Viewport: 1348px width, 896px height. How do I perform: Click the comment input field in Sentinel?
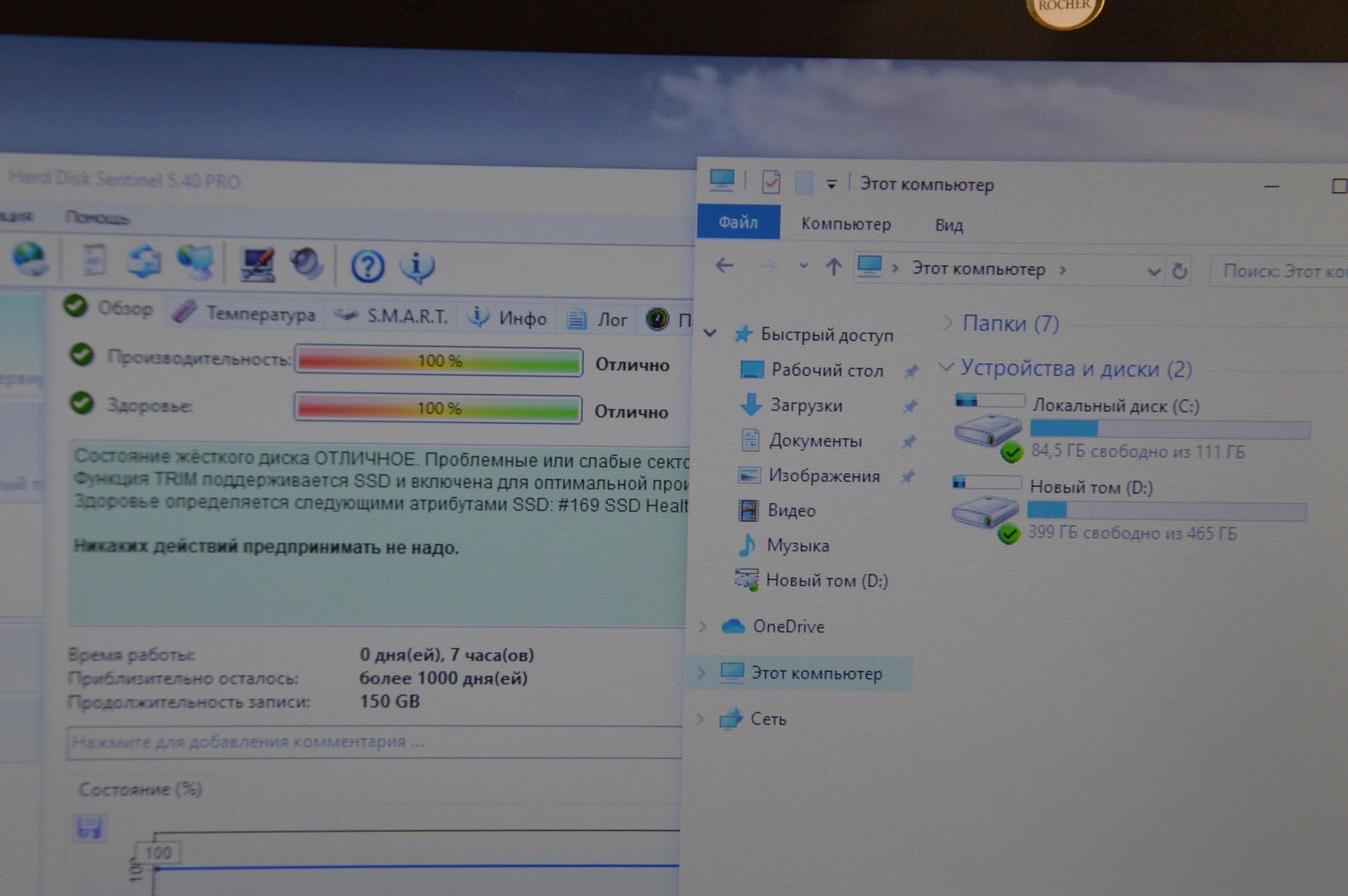pyautogui.click(x=374, y=743)
